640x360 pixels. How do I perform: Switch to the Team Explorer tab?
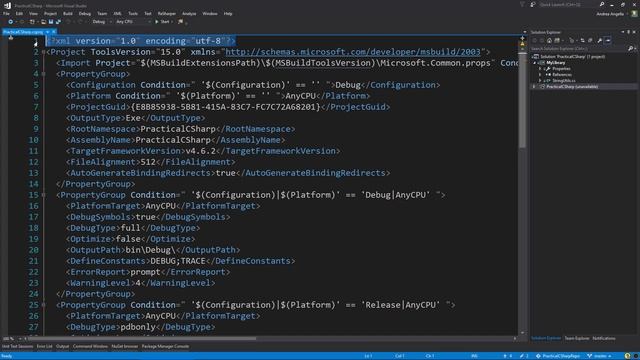point(576,338)
